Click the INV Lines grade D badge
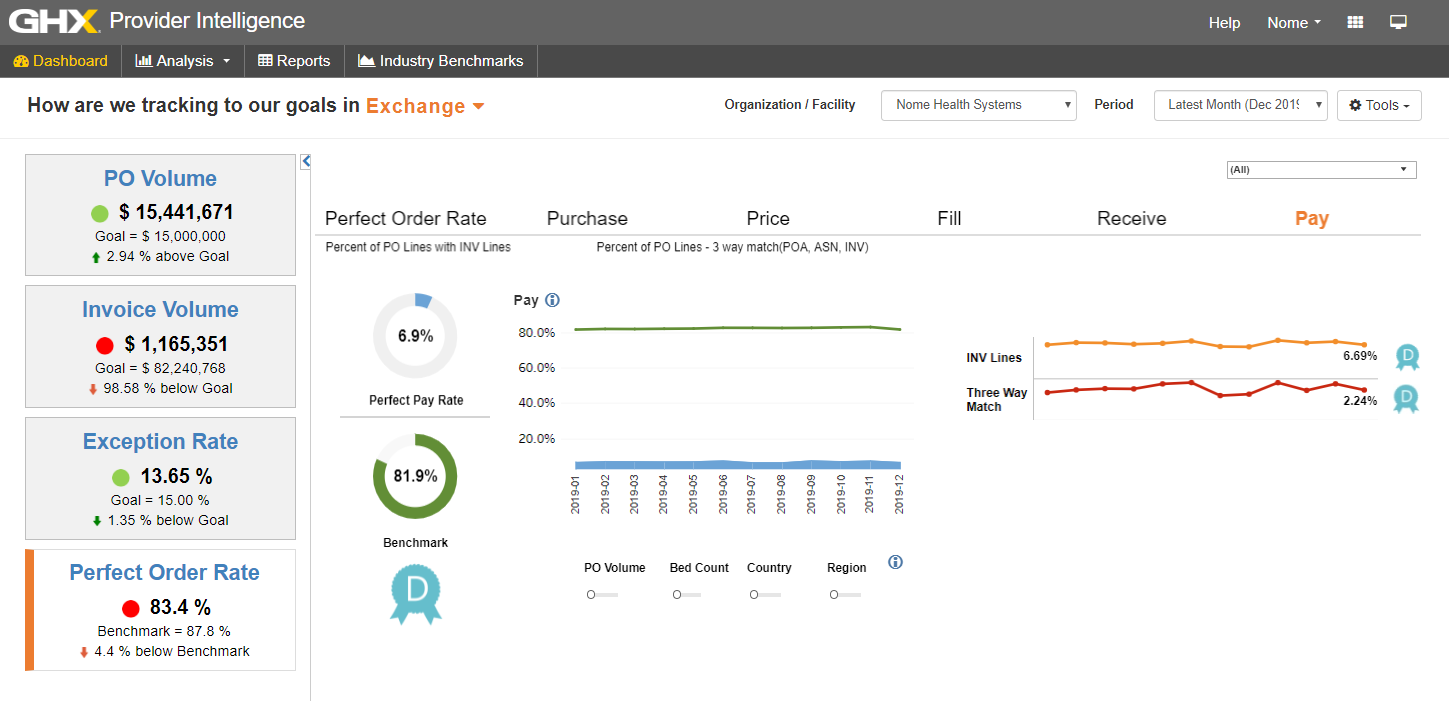 coord(1406,355)
